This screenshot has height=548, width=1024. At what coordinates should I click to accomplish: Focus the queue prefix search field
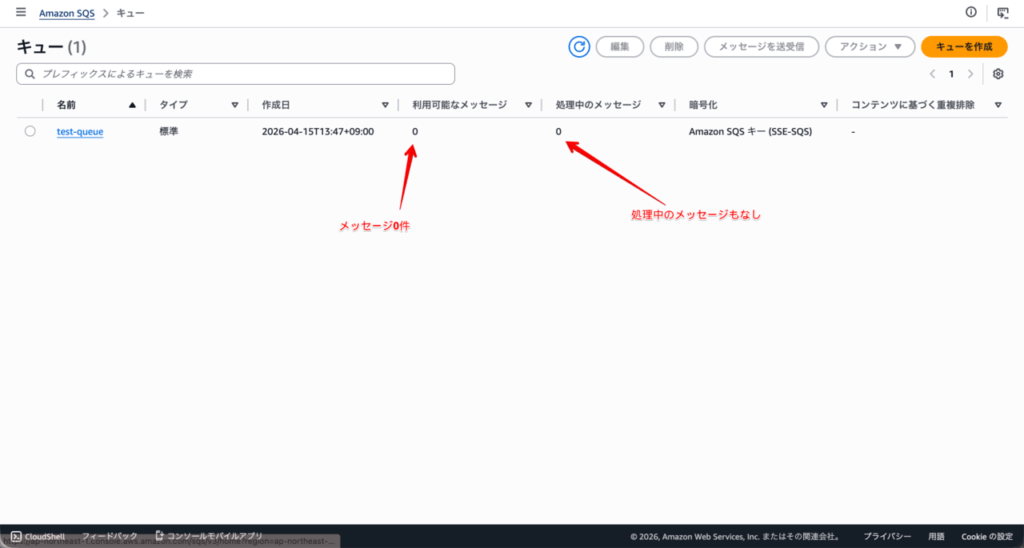point(236,74)
